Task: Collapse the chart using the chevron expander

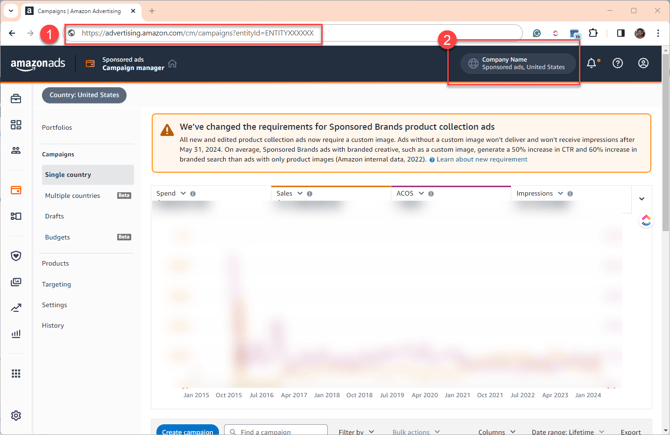Action: click(x=641, y=199)
